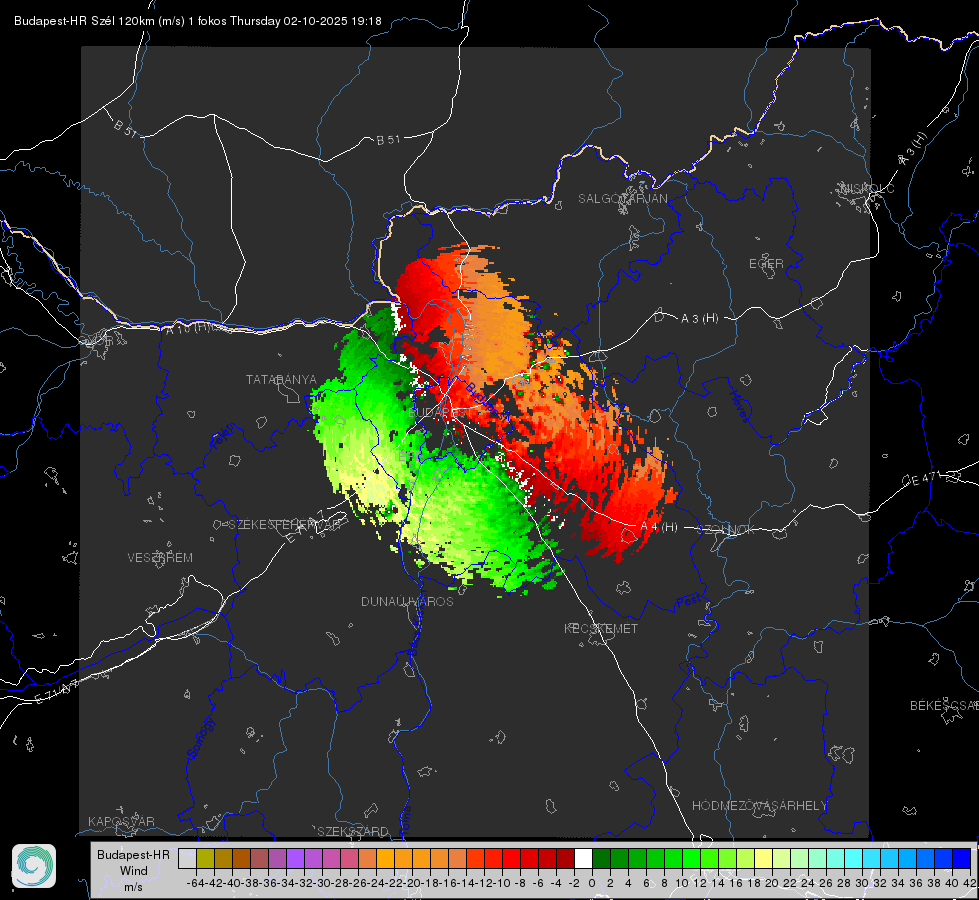The image size is (979, 900).
Task: Click the MISKOLC city label
Action: 867,188
